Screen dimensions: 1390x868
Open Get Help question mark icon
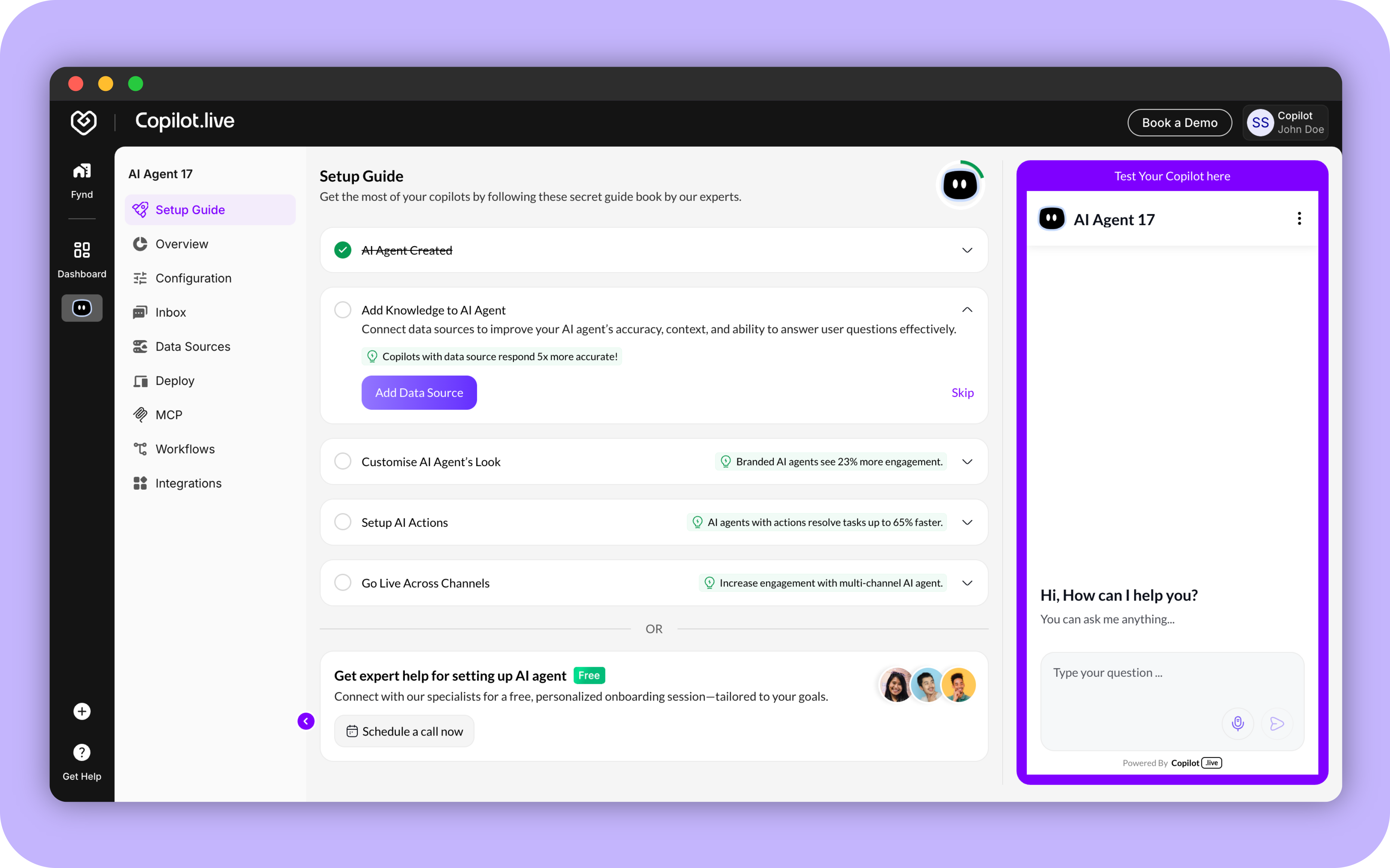coord(82,752)
